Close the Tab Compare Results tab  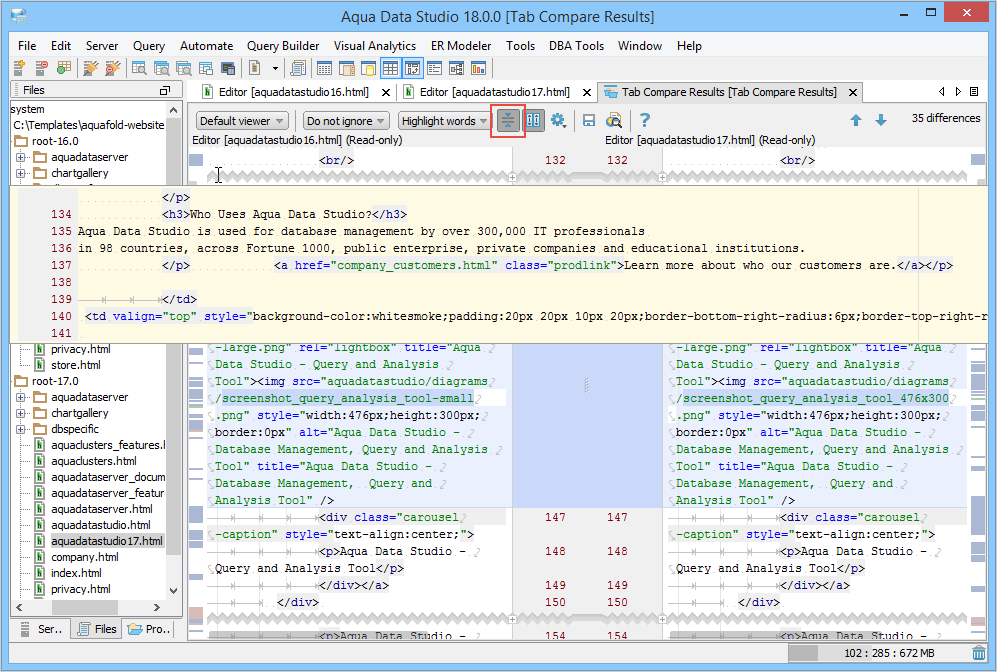[x=852, y=92]
